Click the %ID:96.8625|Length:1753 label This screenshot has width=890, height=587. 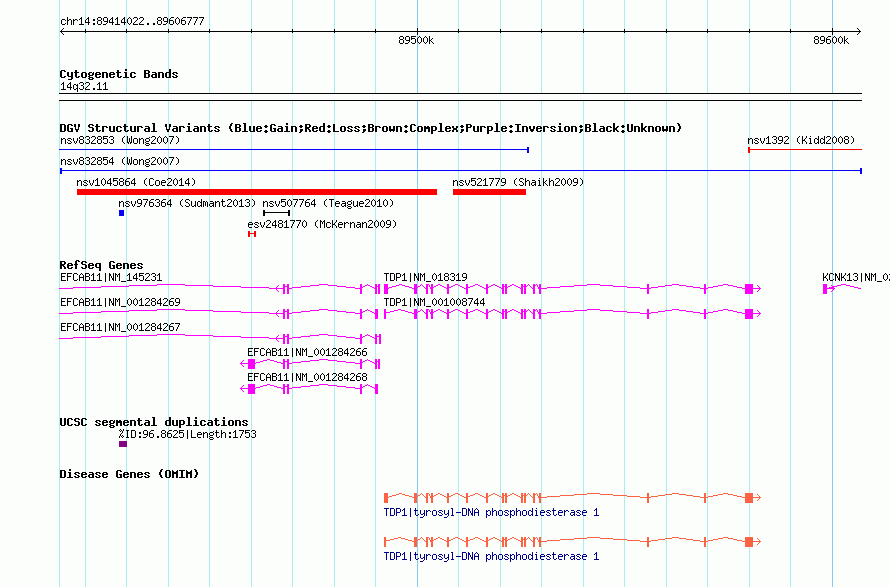tap(187, 434)
